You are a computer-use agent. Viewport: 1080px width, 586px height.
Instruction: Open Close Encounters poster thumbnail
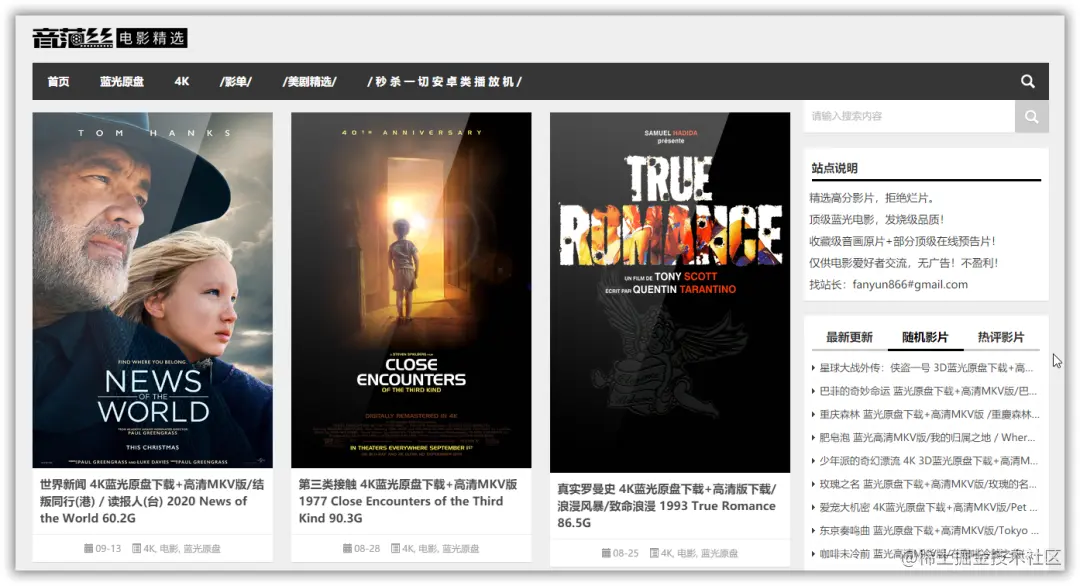[x=411, y=290]
